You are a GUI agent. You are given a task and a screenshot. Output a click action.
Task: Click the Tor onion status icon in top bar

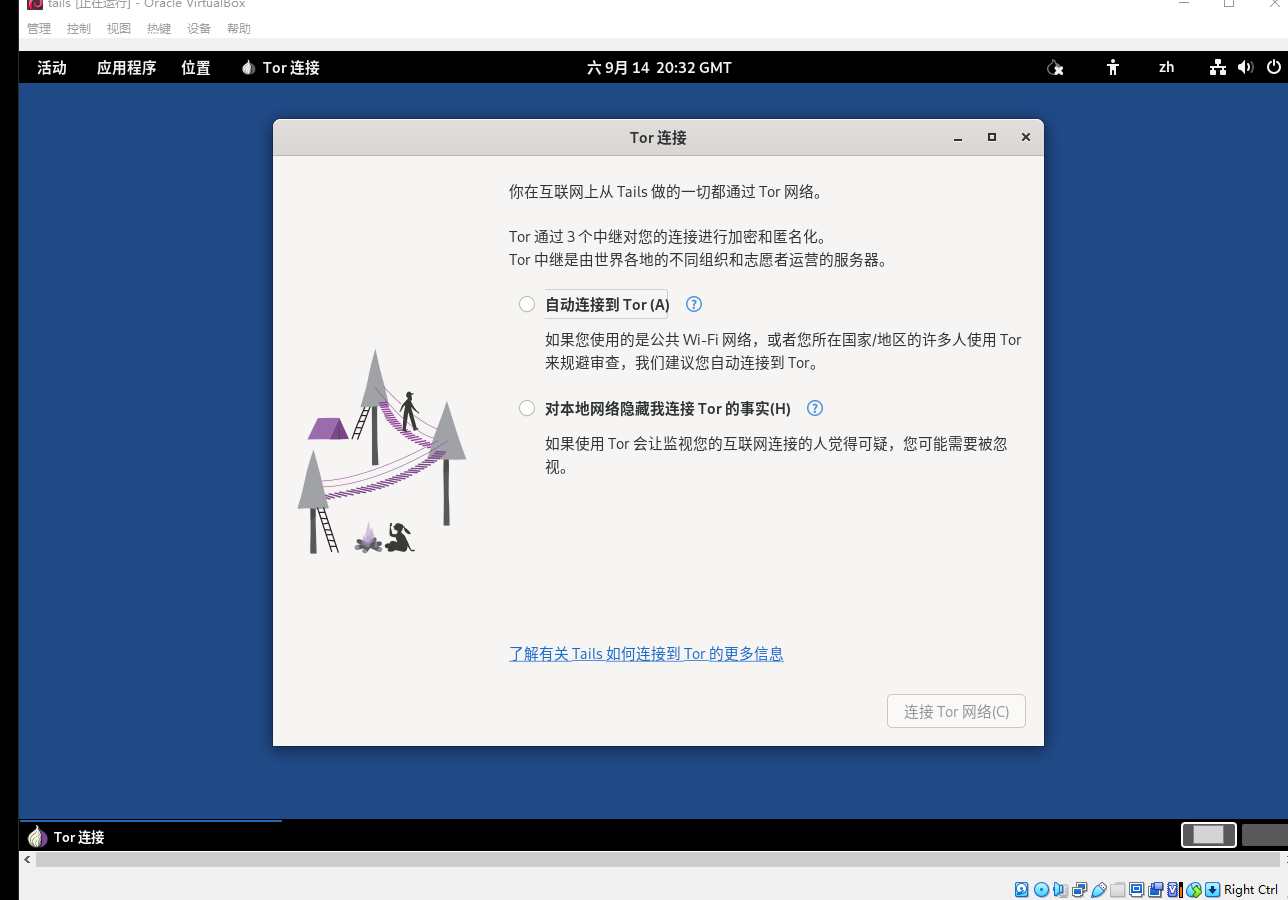(x=1055, y=68)
